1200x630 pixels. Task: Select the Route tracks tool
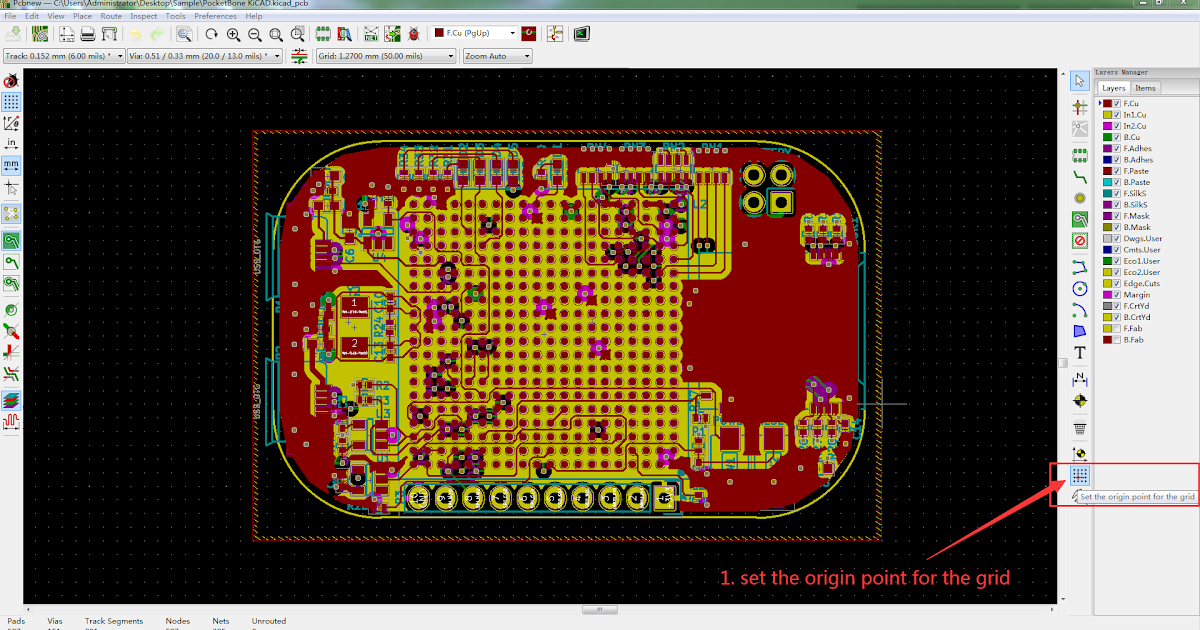1079,176
